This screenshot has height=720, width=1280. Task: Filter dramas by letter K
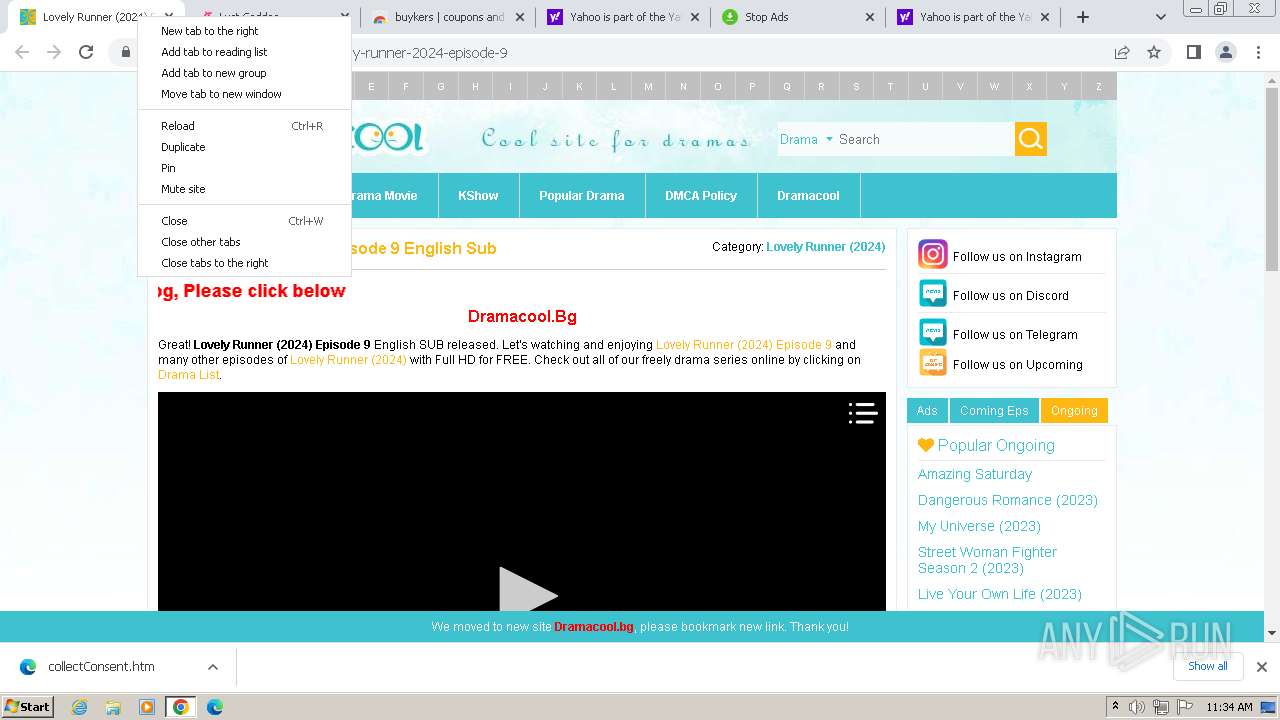[x=579, y=87]
